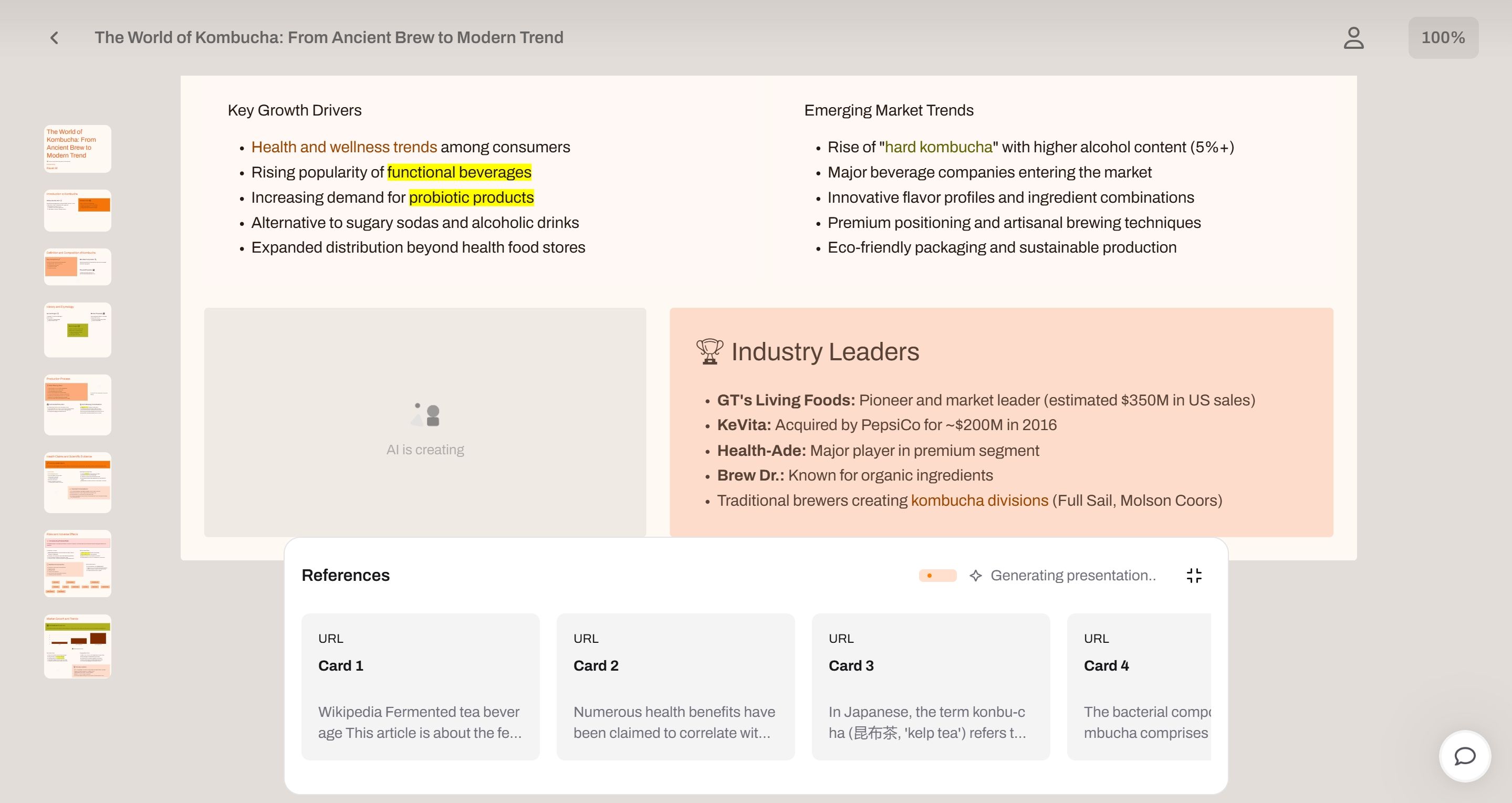Click the trophy icon near Industry Leaders

(x=710, y=351)
